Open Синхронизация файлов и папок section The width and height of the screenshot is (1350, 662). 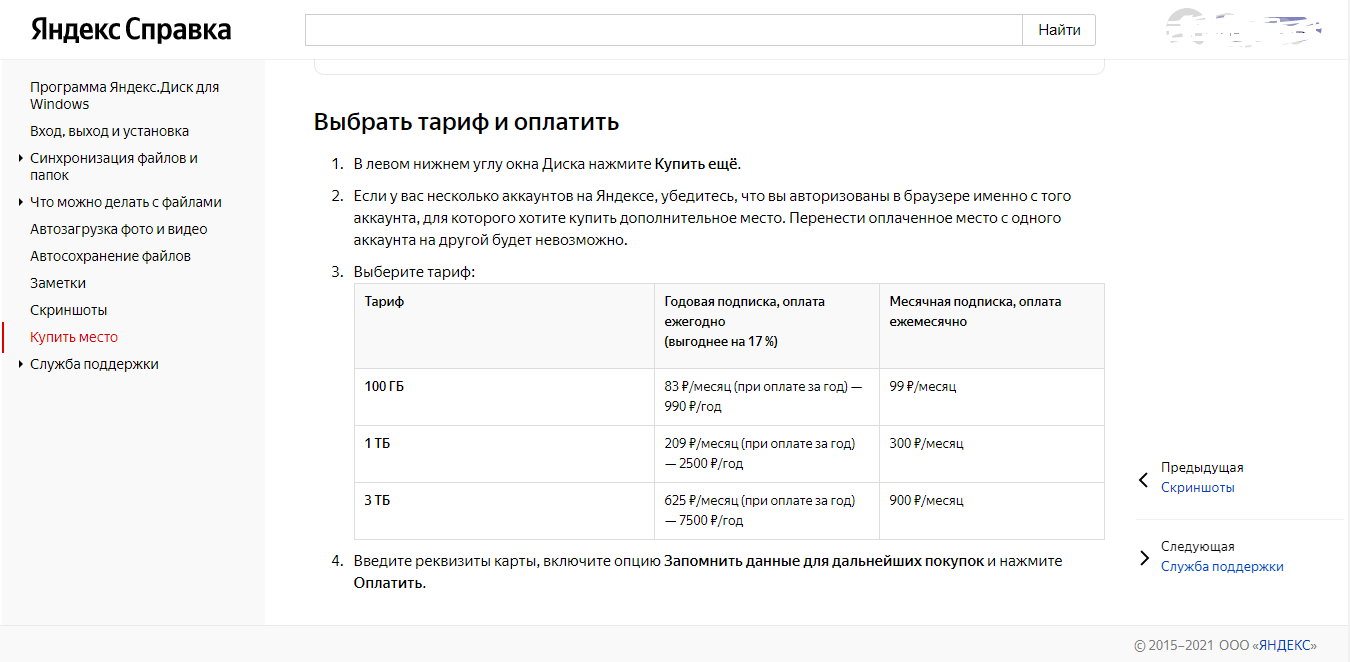[114, 167]
